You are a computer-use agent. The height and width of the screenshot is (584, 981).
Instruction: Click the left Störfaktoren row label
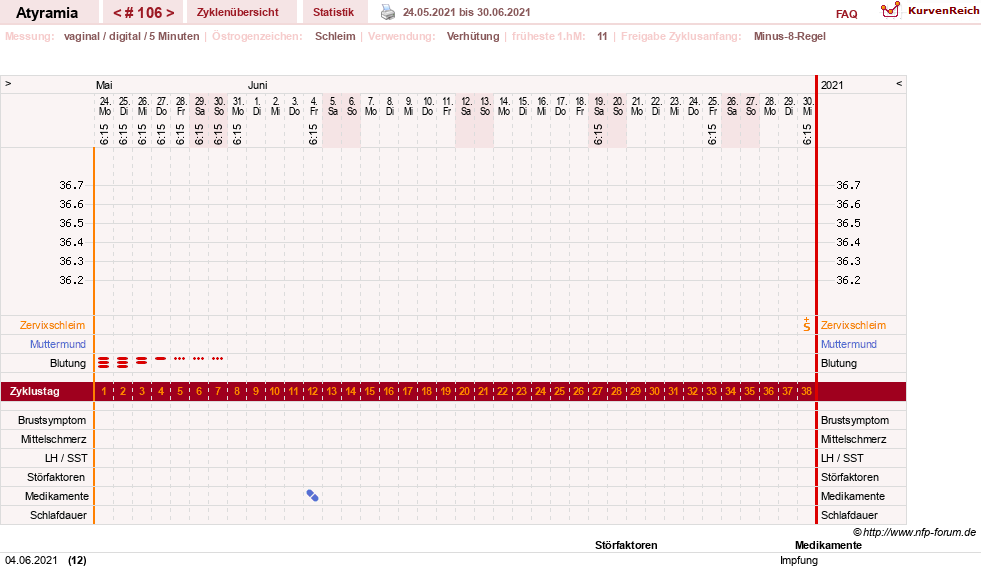click(56, 477)
